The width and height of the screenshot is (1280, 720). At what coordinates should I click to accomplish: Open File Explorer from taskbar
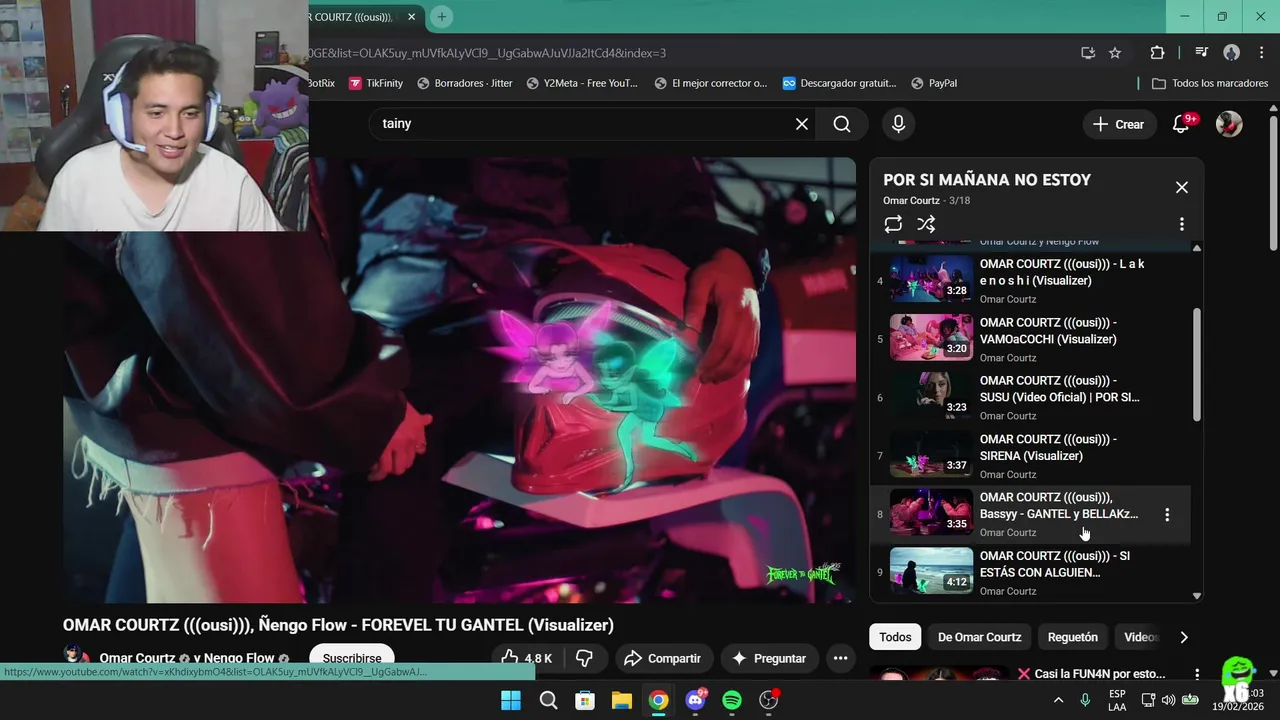(x=621, y=700)
